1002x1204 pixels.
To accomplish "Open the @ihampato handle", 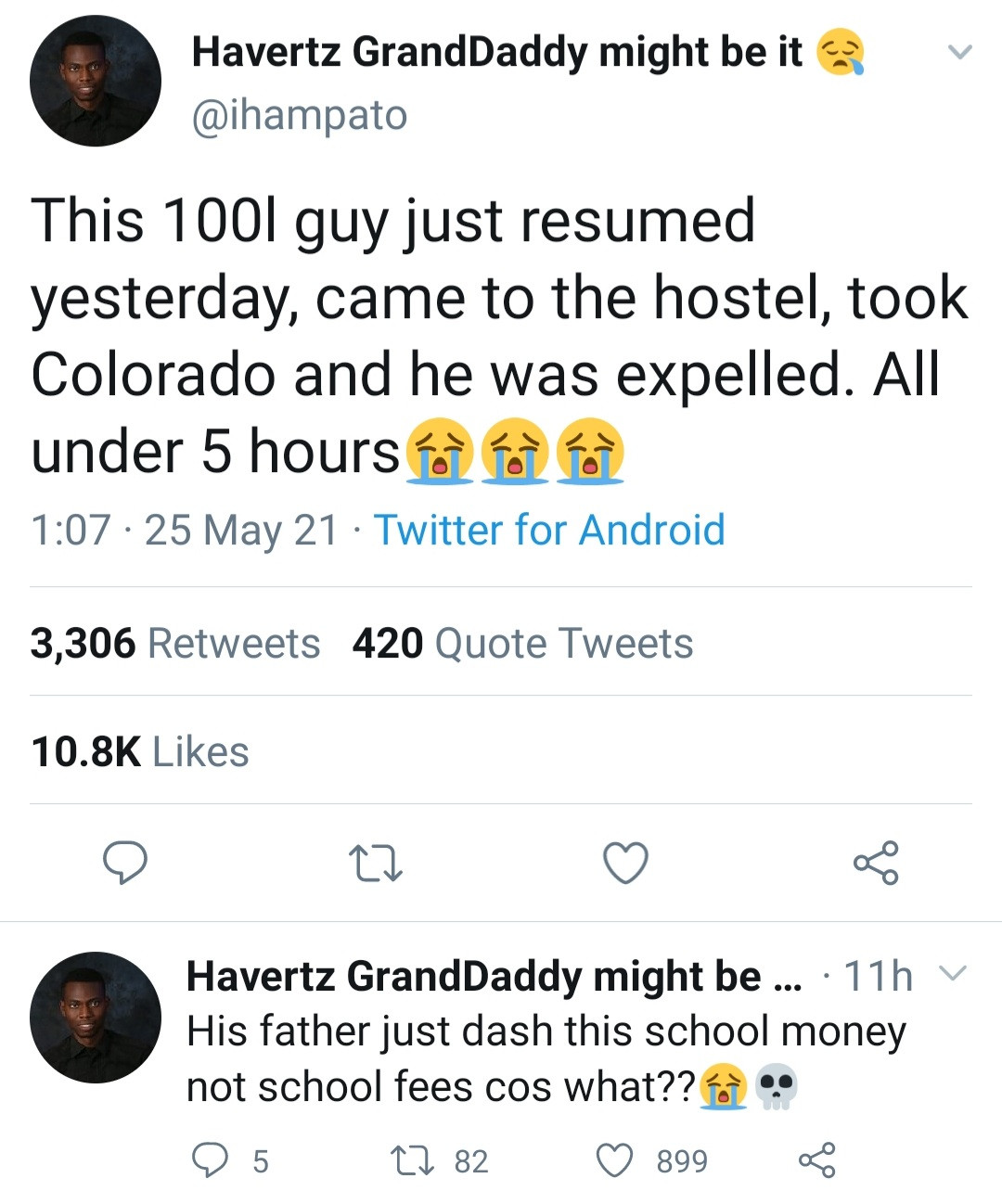I will (x=299, y=115).
